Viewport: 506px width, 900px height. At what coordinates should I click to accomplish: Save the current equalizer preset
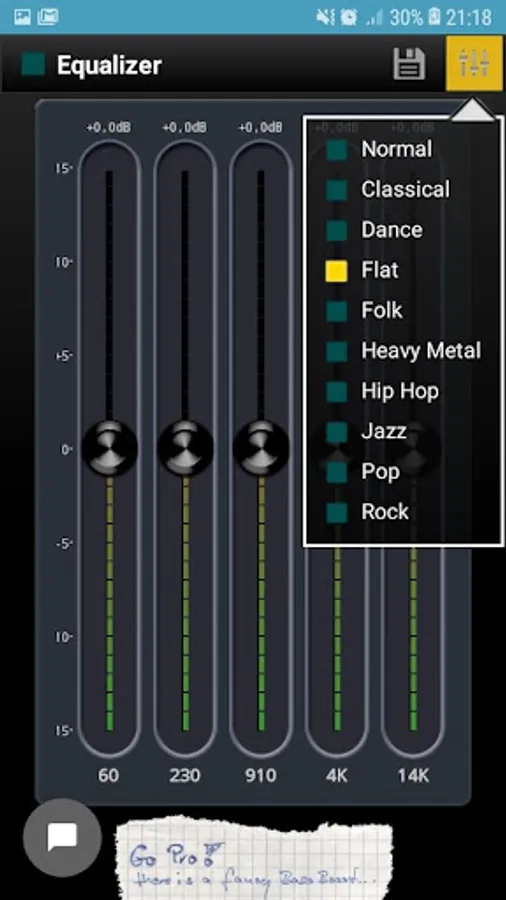tap(409, 63)
